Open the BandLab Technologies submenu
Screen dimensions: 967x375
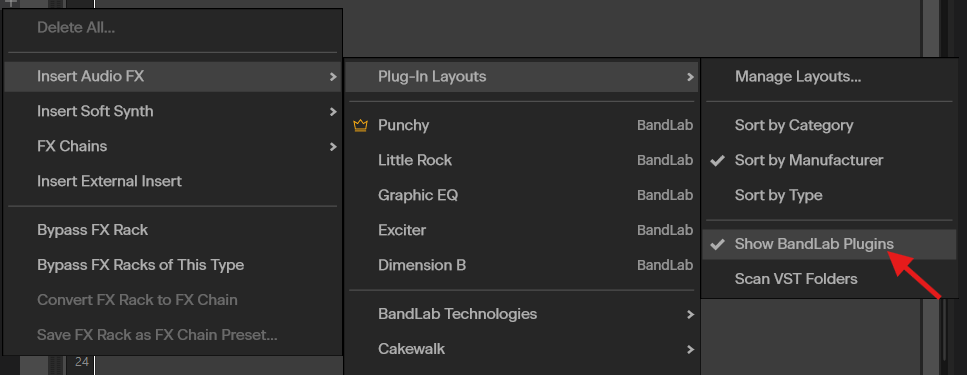click(x=522, y=314)
